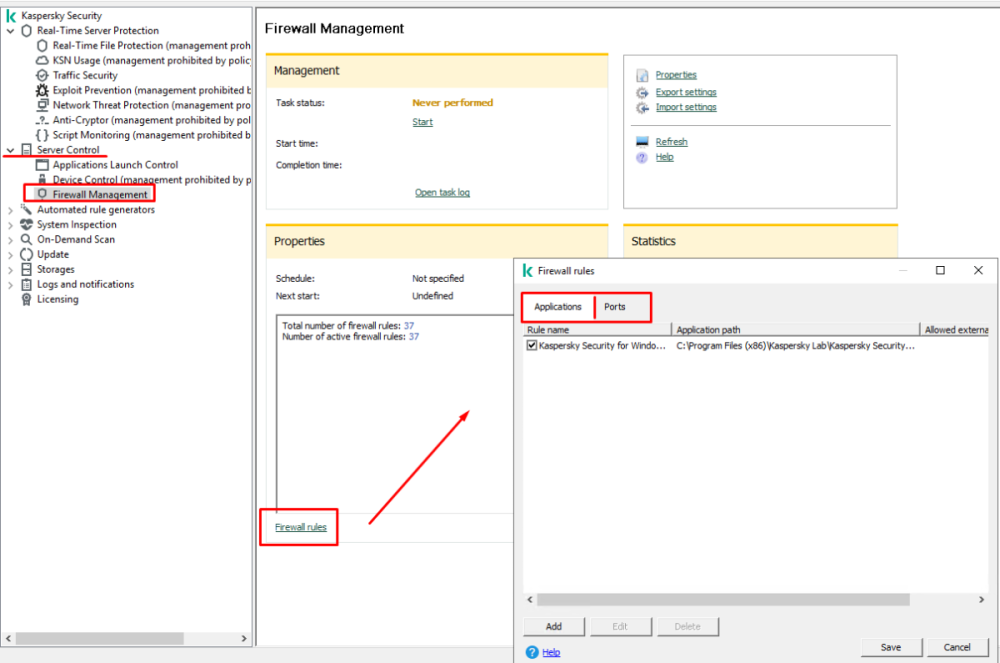Expand the Logs and notifications node

pos(10,284)
